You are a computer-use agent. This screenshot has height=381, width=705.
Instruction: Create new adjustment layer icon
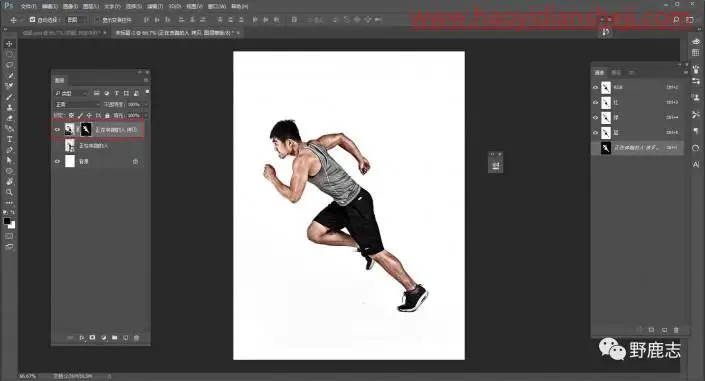click(x=104, y=337)
